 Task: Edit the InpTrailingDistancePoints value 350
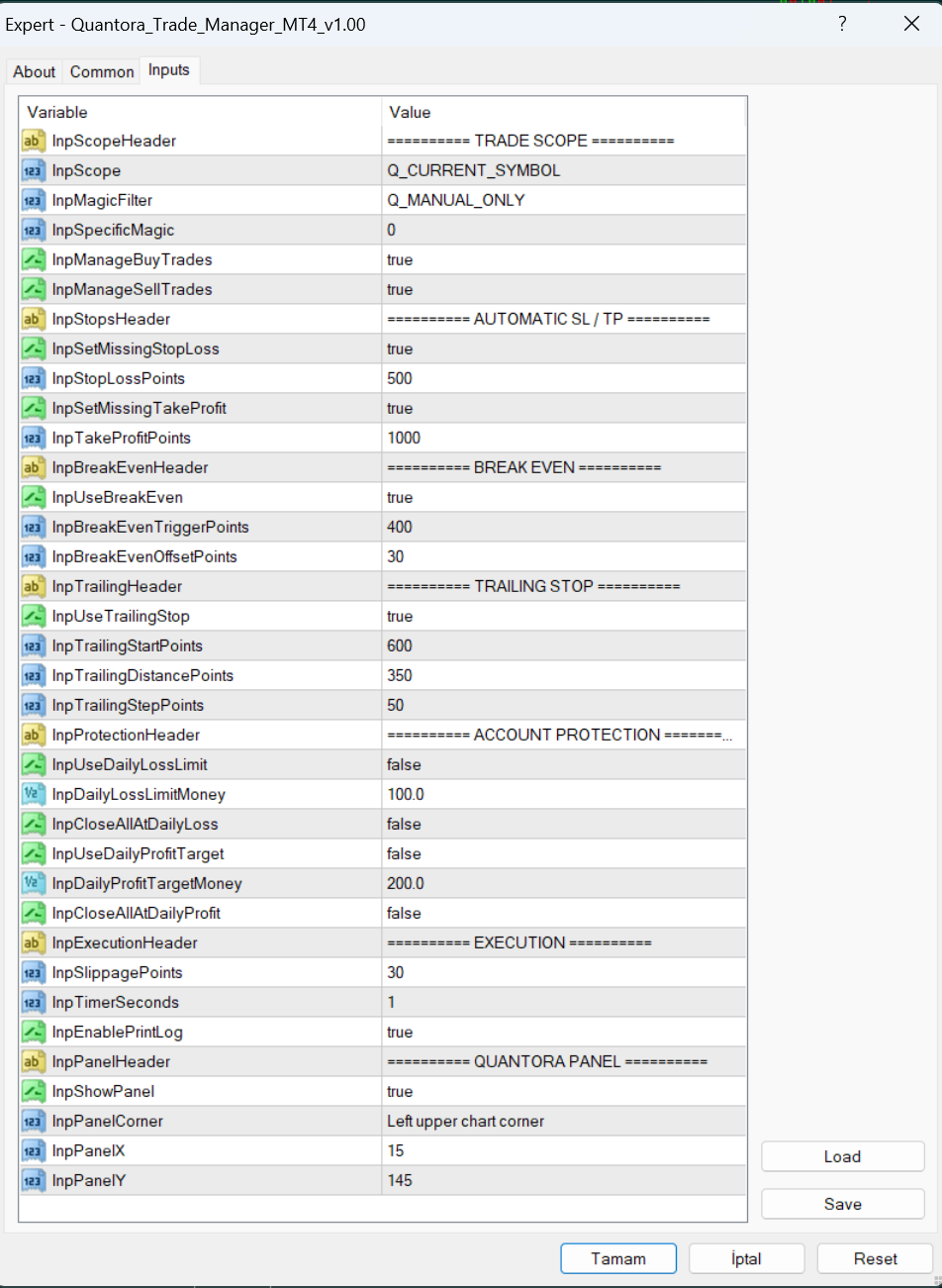pos(400,675)
